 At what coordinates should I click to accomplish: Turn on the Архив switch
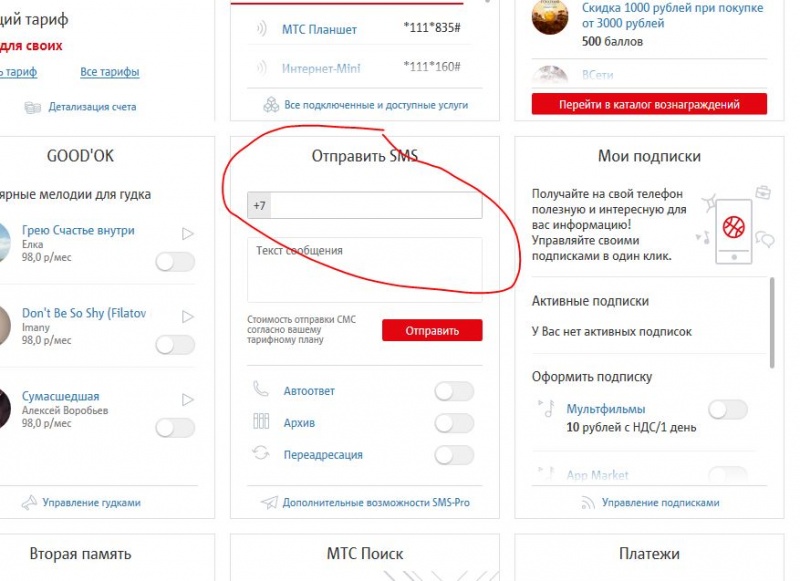coord(454,423)
